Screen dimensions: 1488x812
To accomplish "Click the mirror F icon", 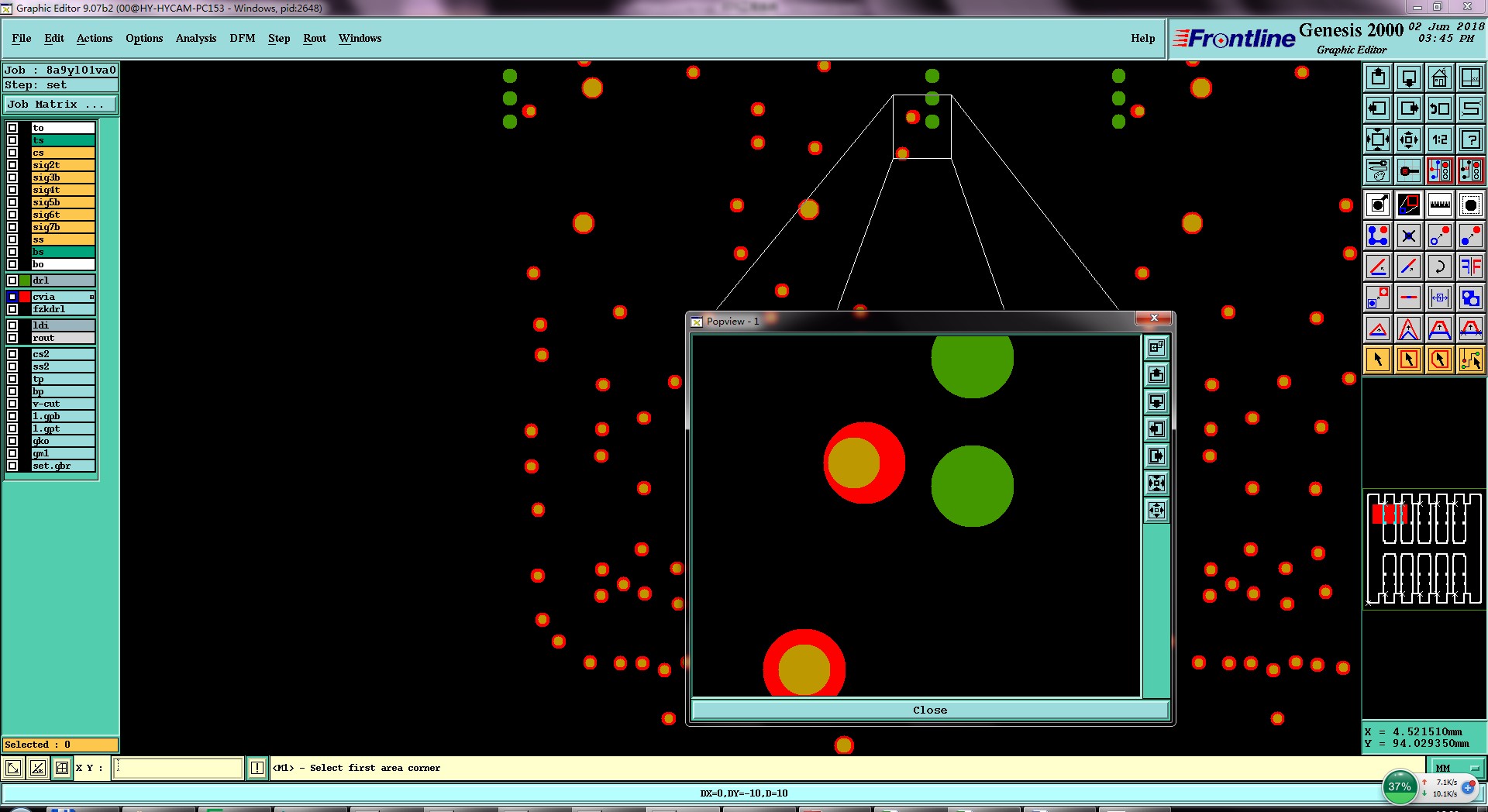I will pyautogui.click(x=1470, y=267).
